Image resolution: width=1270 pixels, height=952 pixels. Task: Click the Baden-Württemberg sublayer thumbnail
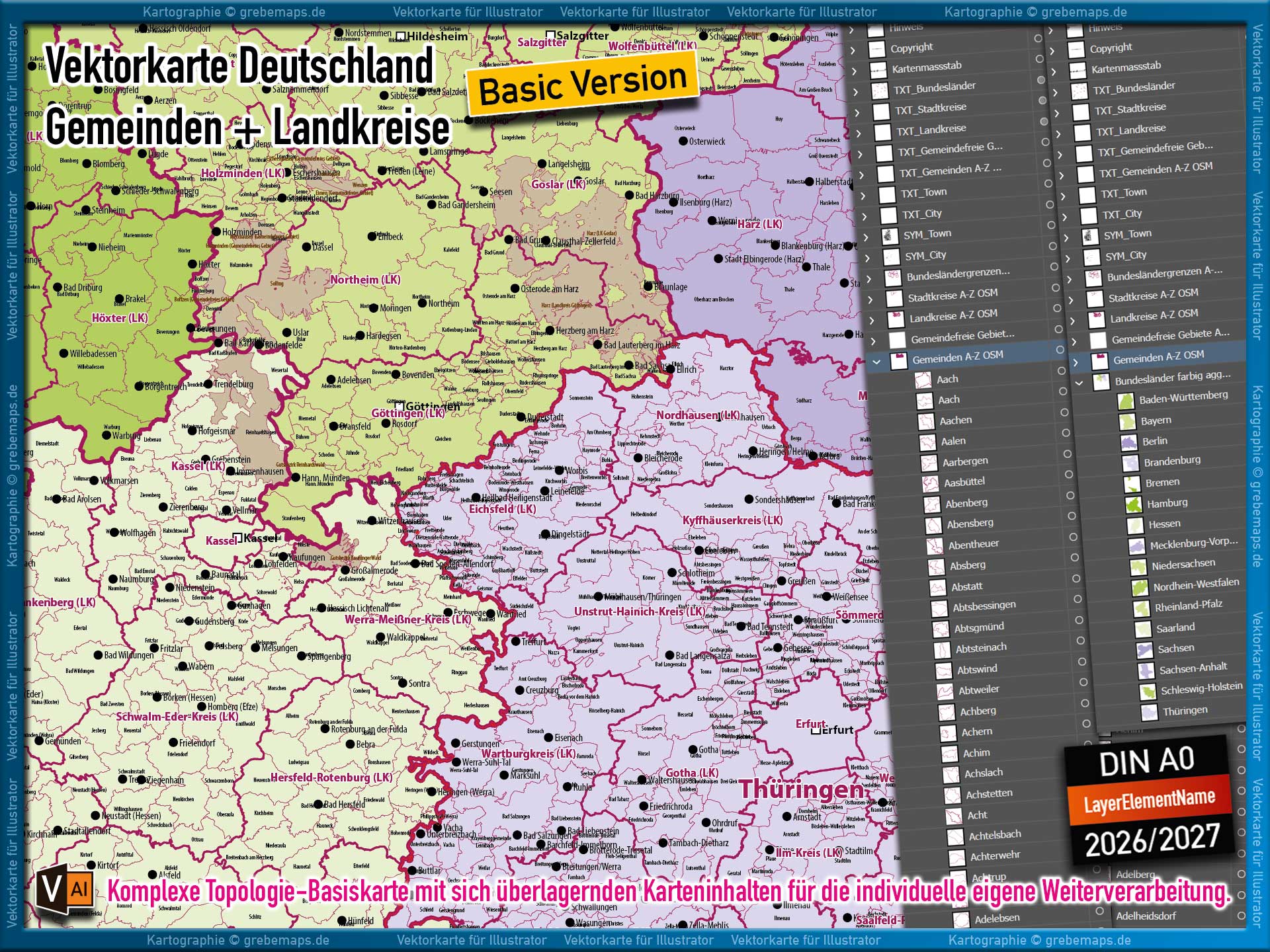click(1125, 401)
